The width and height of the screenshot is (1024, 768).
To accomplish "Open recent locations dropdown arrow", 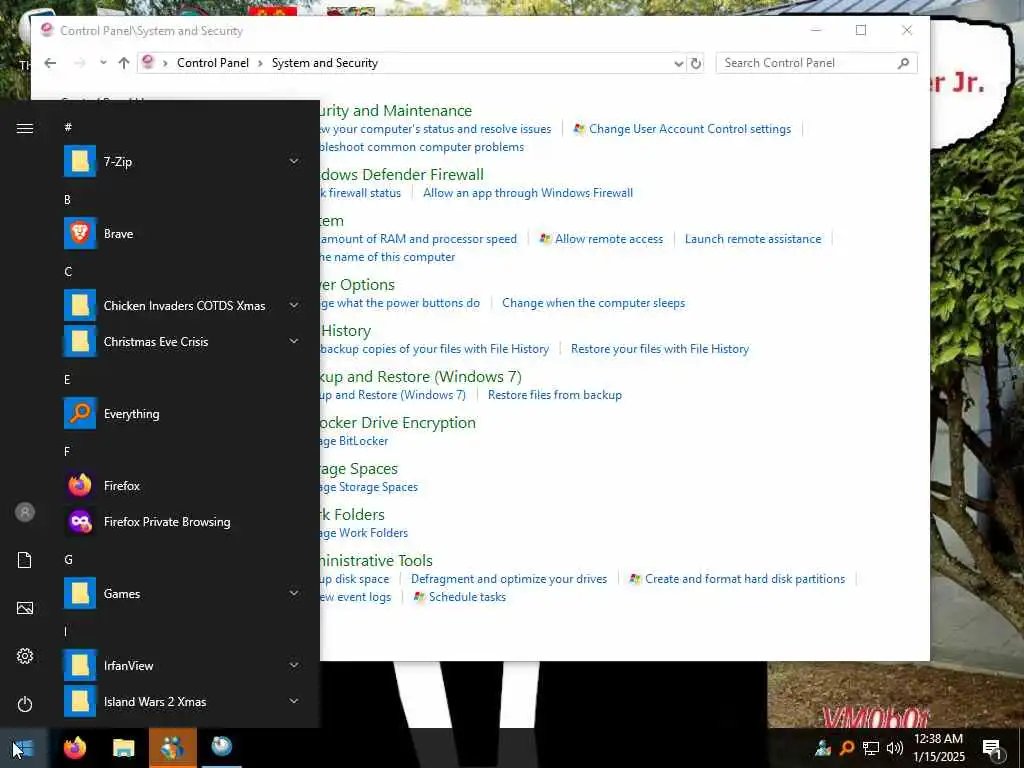I will 103,63.
